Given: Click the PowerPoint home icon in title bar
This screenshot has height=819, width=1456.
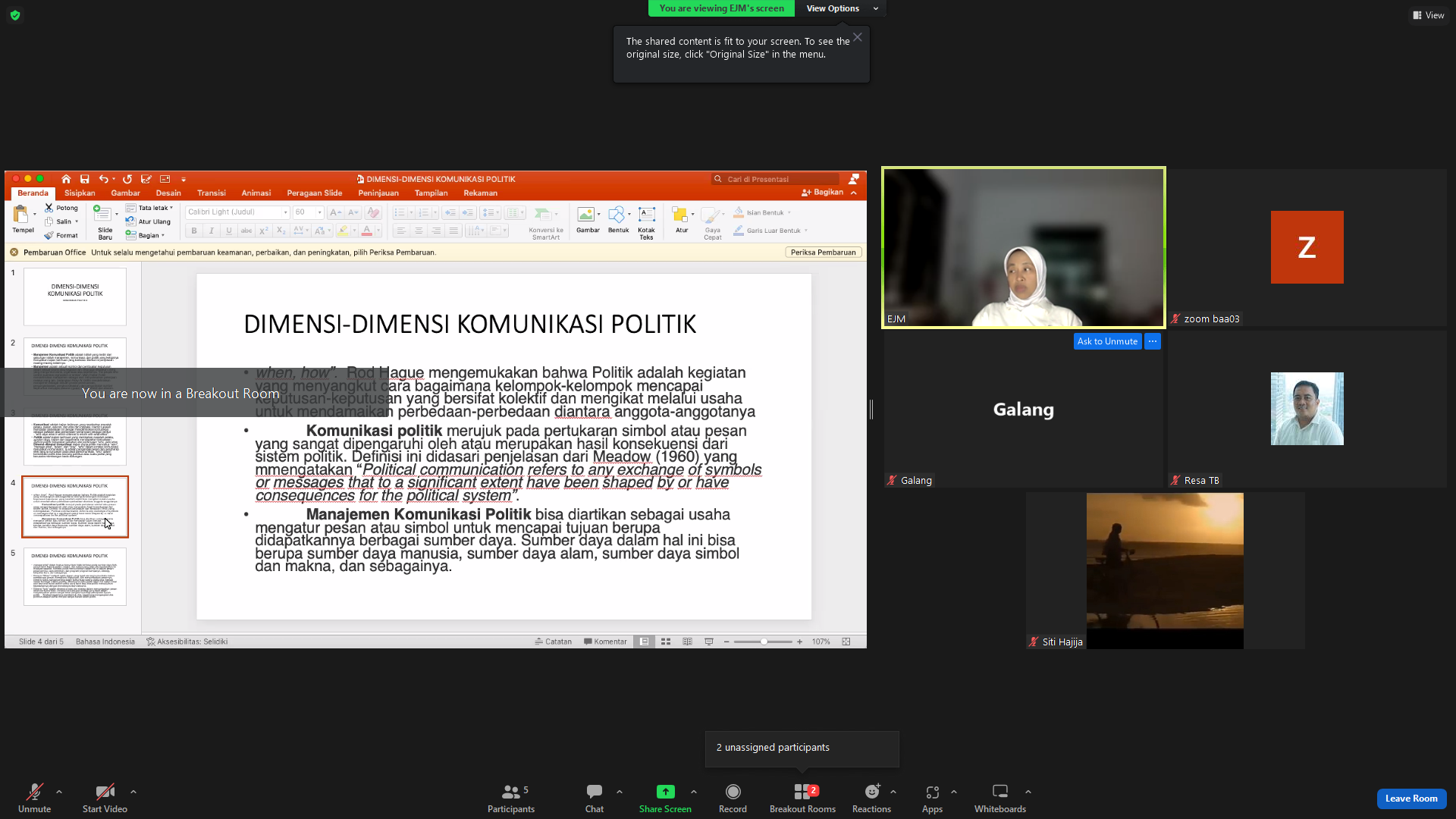Looking at the screenshot, I should point(66,179).
